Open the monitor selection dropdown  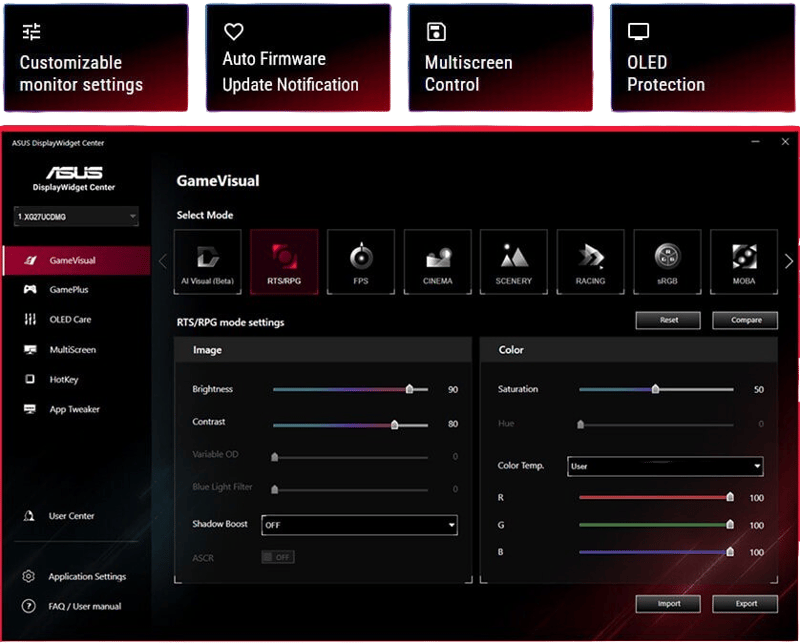pyautogui.click(x=76, y=216)
